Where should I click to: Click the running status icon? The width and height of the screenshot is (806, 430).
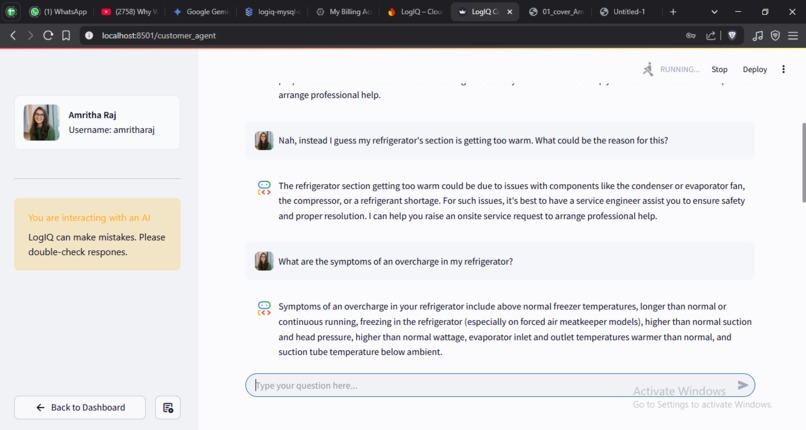click(648, 69)
